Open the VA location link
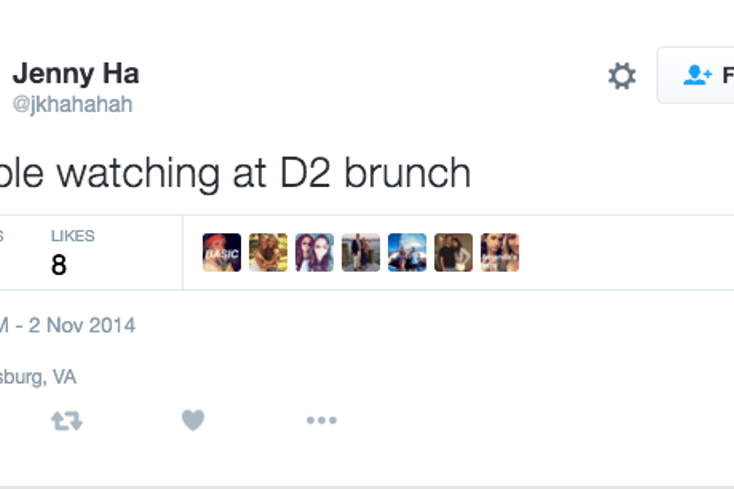This screenshot has height=489, width=734. point(38,377)
